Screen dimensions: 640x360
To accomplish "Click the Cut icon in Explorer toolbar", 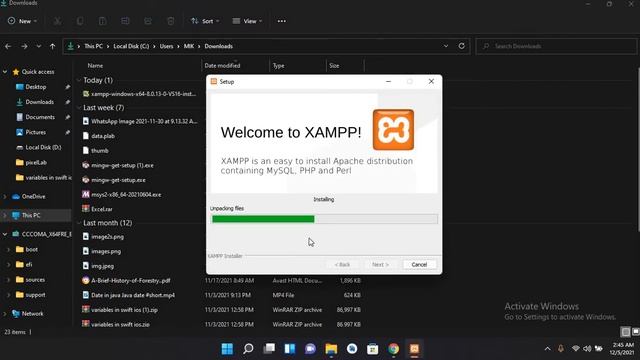I will (57, 21).
